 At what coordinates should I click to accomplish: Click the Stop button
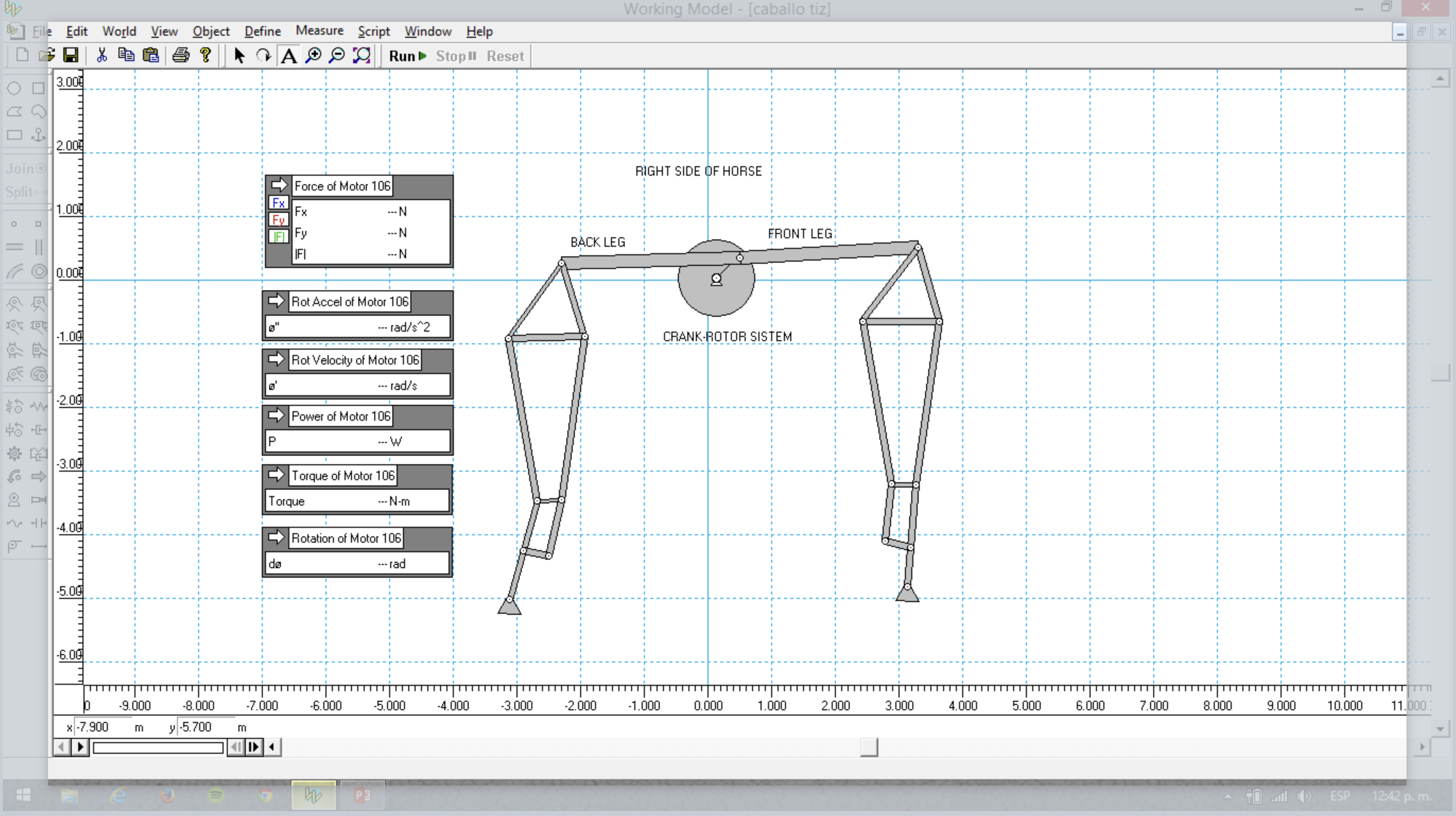pyautogui.click(x=456, y=56)
